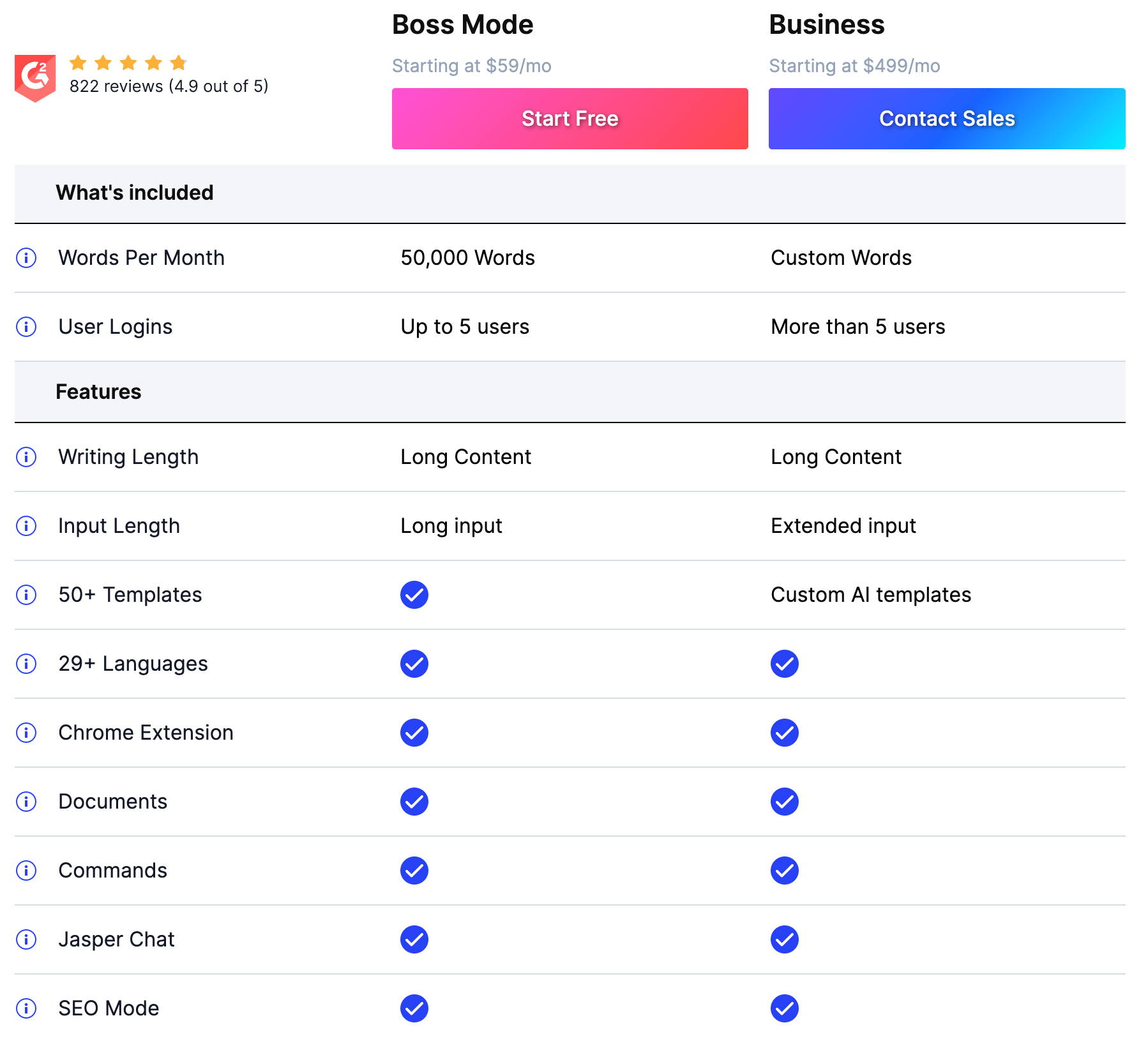
Task: Click the 'Extended input' cell
Action: coord(843,526)
